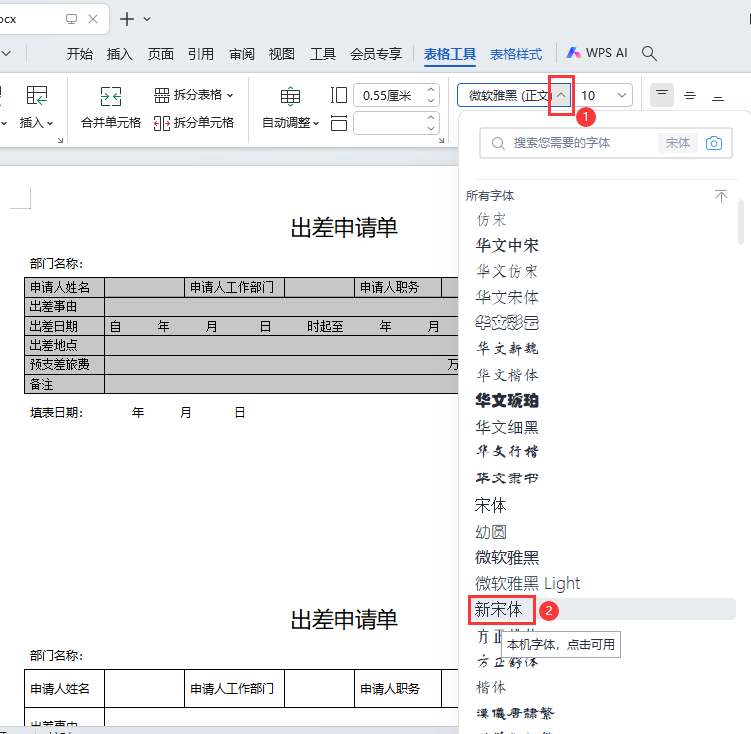Click the column width icon
Viewport: 751px width, 734px height.
(x=339, y=123)
